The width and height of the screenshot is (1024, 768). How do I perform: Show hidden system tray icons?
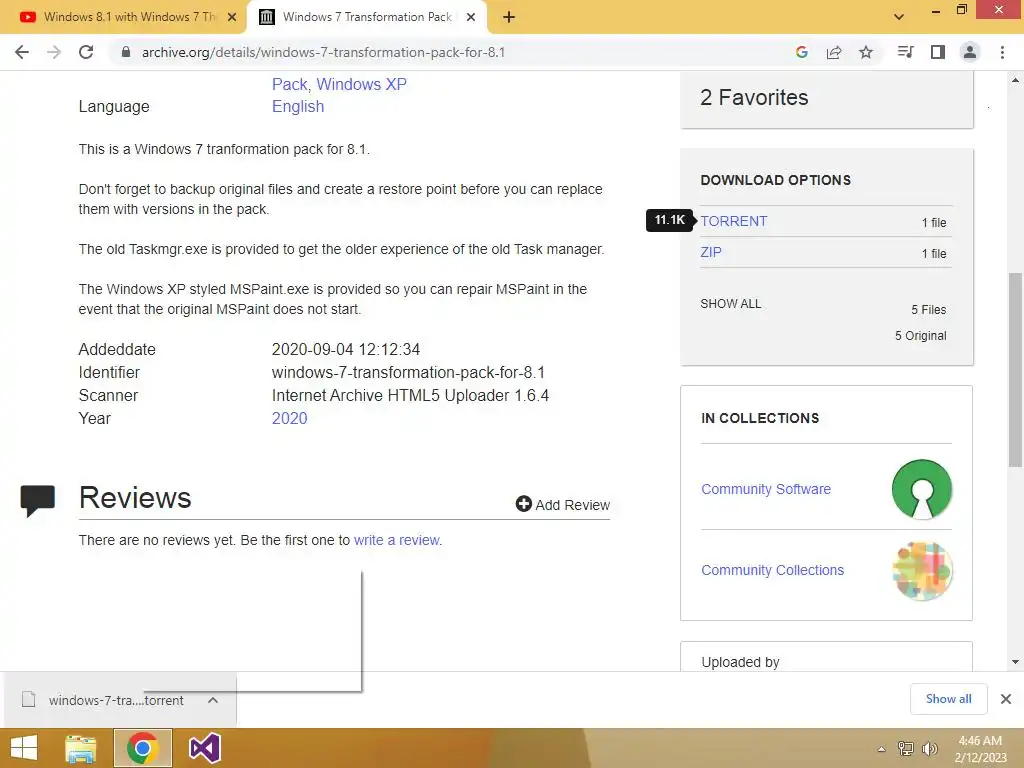[x=881, y=749]
